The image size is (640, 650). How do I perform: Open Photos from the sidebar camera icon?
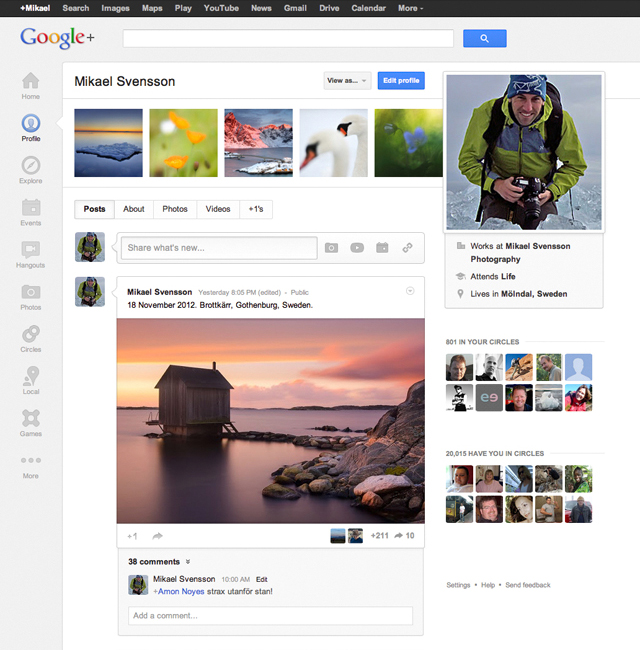[x=31, y=292]
